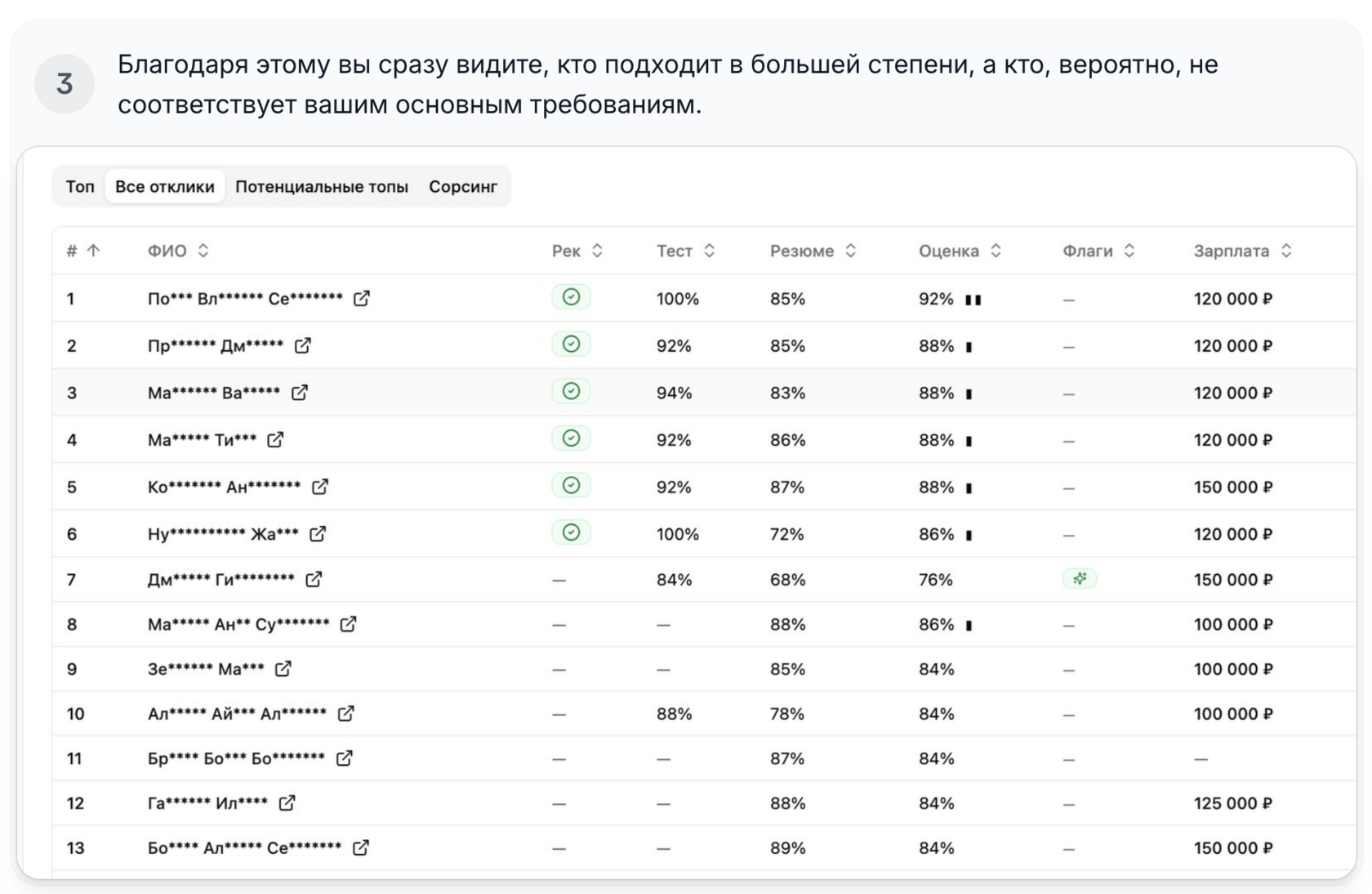Image resolution: width=1372 pixels, height=894 pixels.
Task: Open external link icon for Пр****** Дм*****
Action: click(302, 346)
